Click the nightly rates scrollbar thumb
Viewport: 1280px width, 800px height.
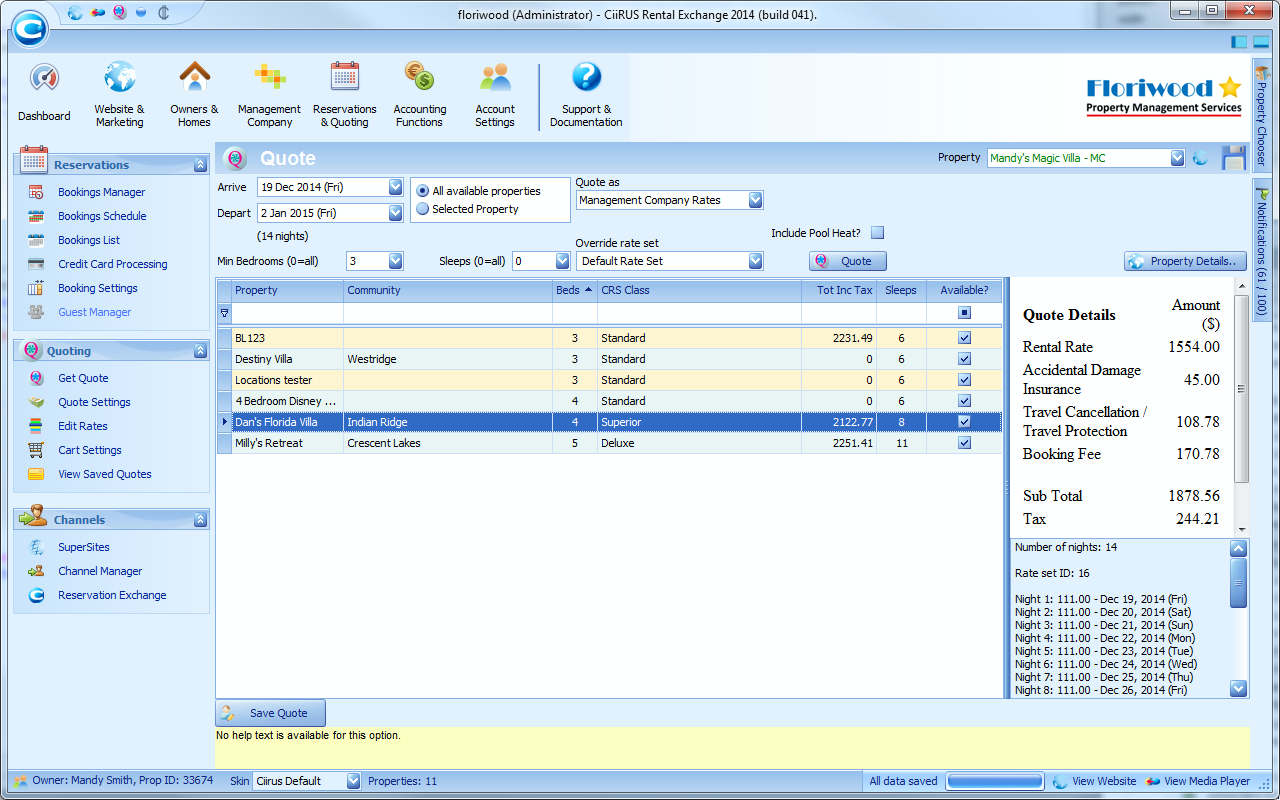coord(1239,583)
